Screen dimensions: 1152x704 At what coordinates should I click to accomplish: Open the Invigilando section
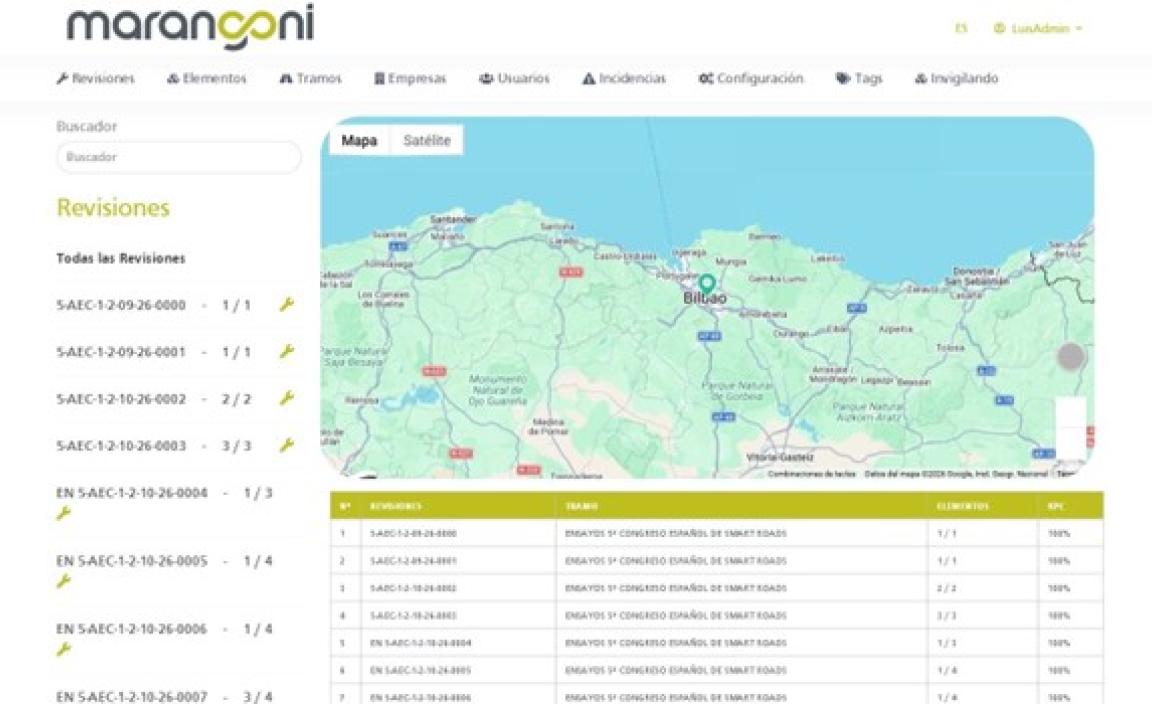[x=957, y=78]
